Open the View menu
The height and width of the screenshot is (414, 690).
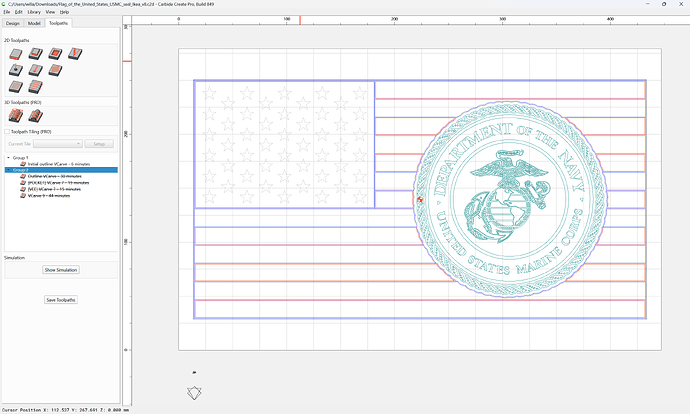50,12
